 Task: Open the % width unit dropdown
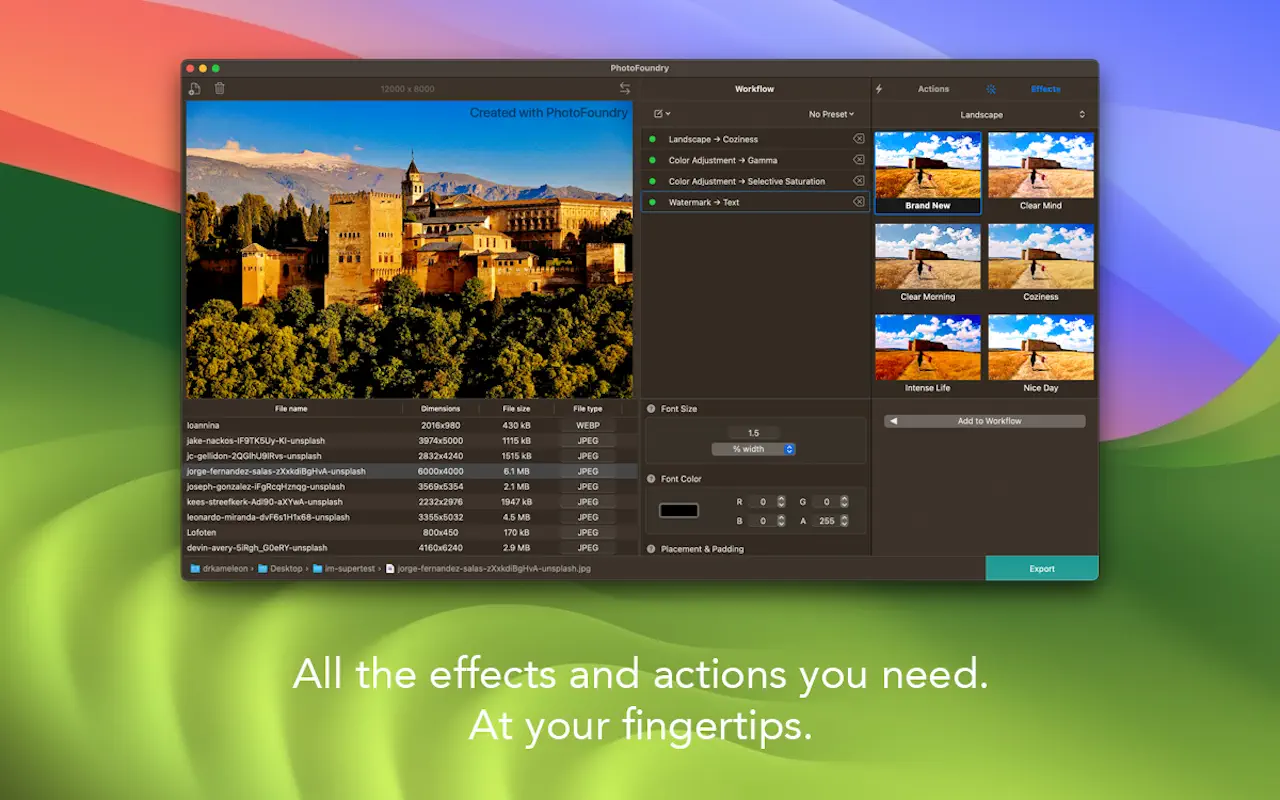coord(753,449)
